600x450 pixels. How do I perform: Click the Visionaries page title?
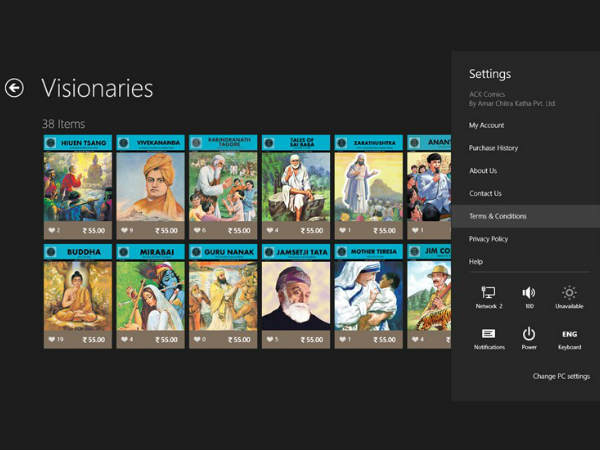coord(97,88)
